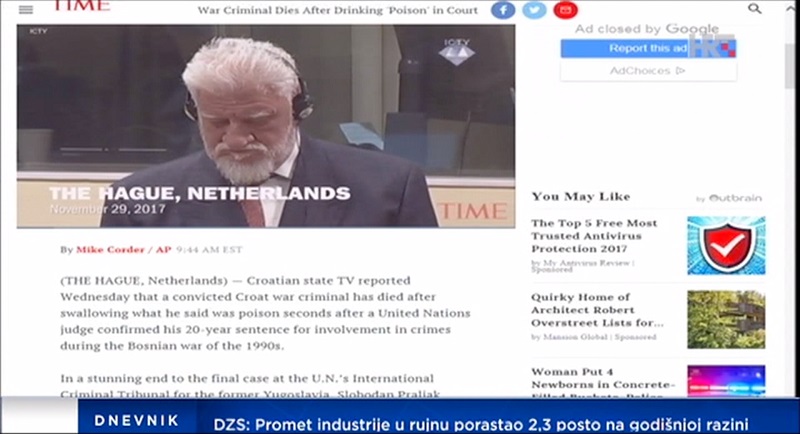Share article via Facebook icon
This screenshot has height=434, width=800.
pyautogui.click(x=503, y=10)
